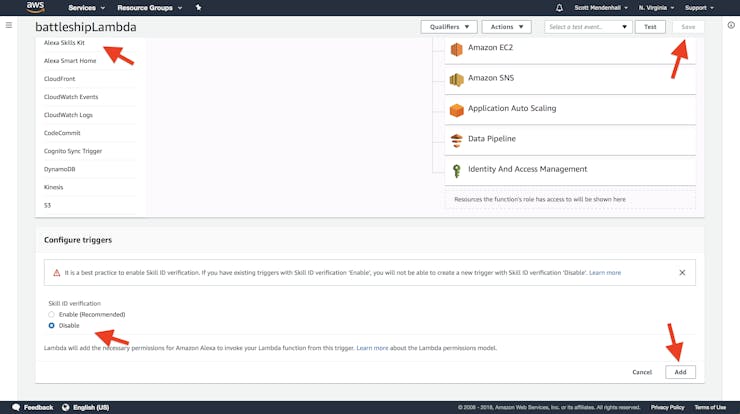The width and height of the screenshot is (740, 414).
Task: Click the Configure triggers heading
Action: (x=78, y=240)
